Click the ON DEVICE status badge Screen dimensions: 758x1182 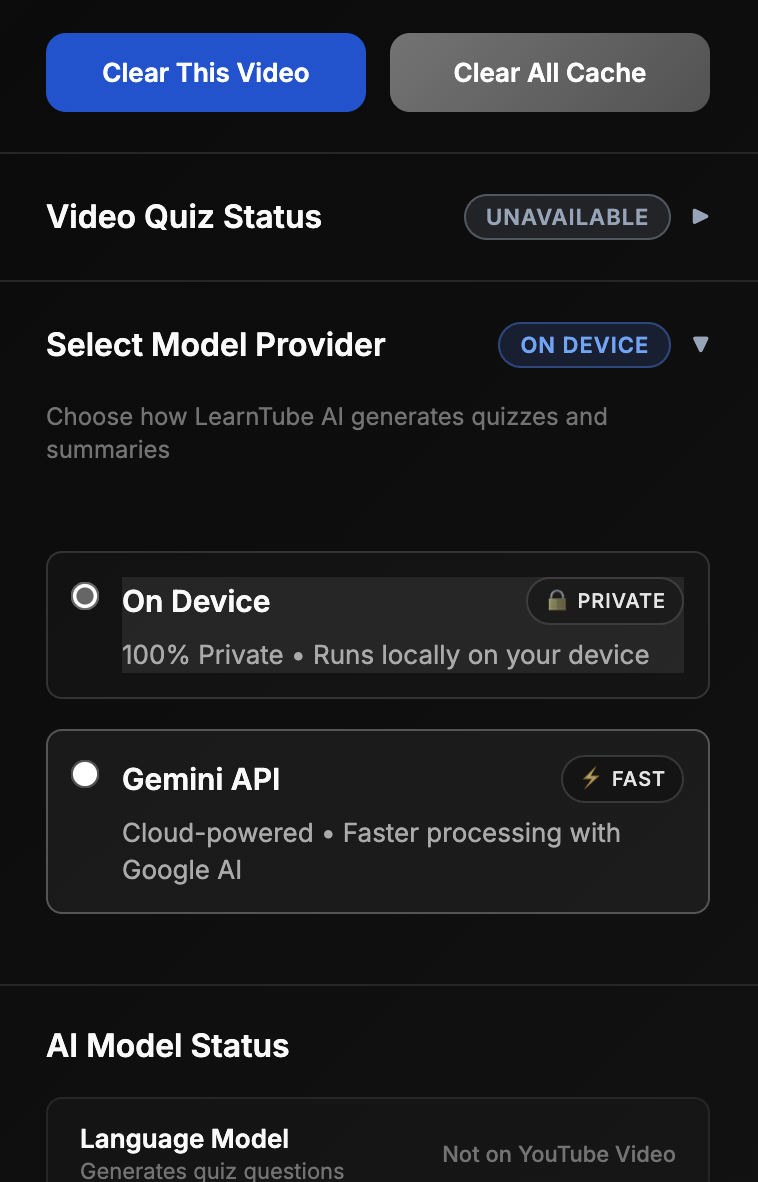point(584,344)
